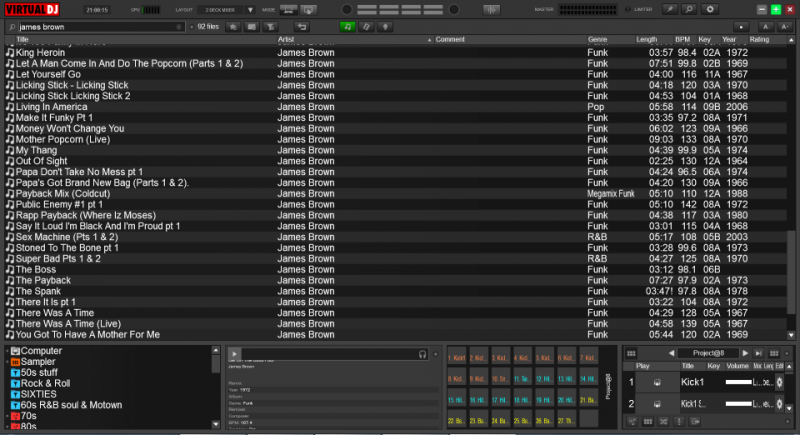This screenshot has width=800, height=435.
Task: Switch to the second mode icon button
Action: coord(308,10)
